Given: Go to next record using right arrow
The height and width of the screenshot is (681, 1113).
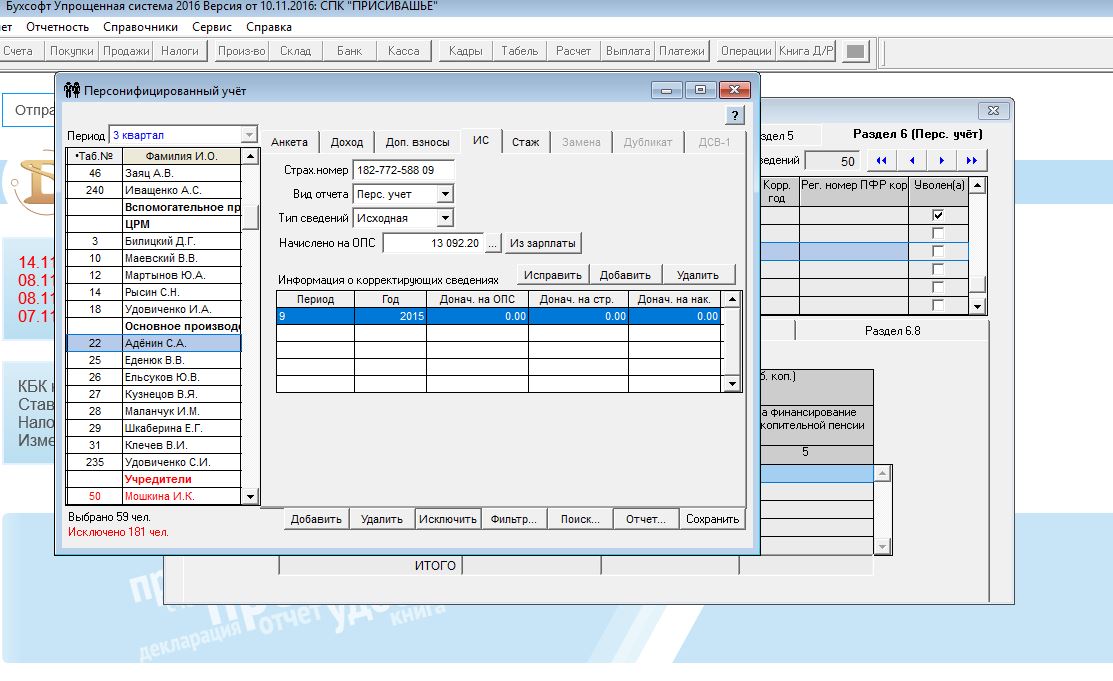Looking at the screenshot, I should pos(942,160).
